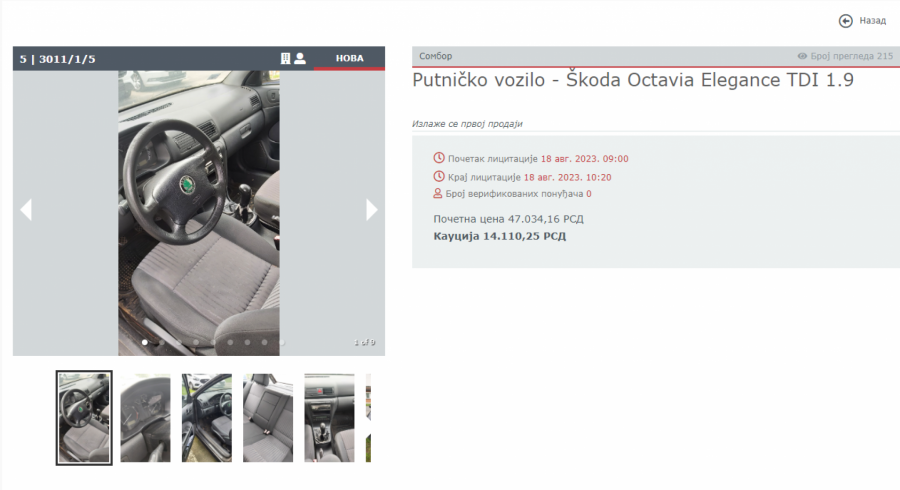The height and width of the screenshot is (490, 900).
Task: Go back via the Назад link
Action: tap(872, 21)
